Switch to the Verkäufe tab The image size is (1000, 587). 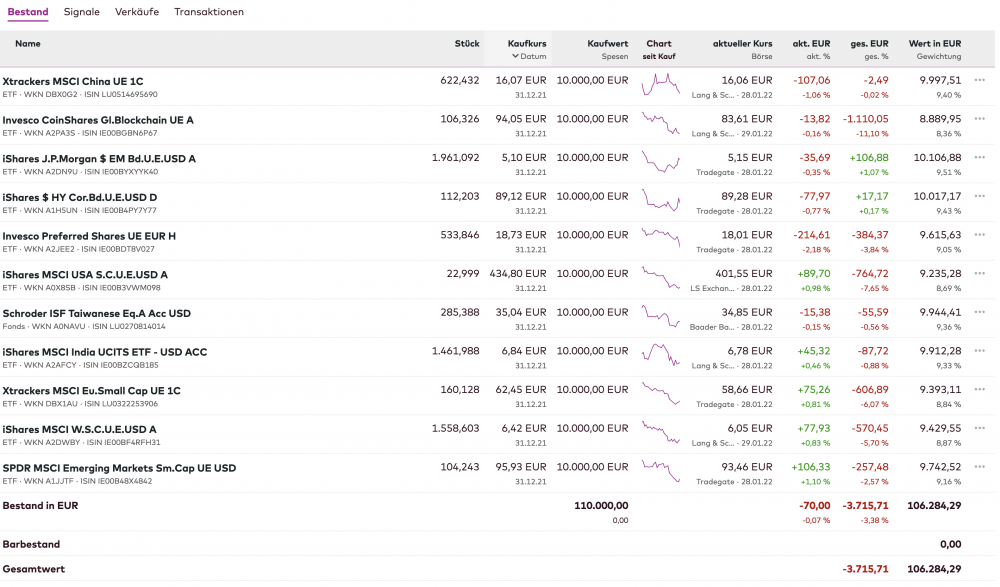click(x=137, y=12)
